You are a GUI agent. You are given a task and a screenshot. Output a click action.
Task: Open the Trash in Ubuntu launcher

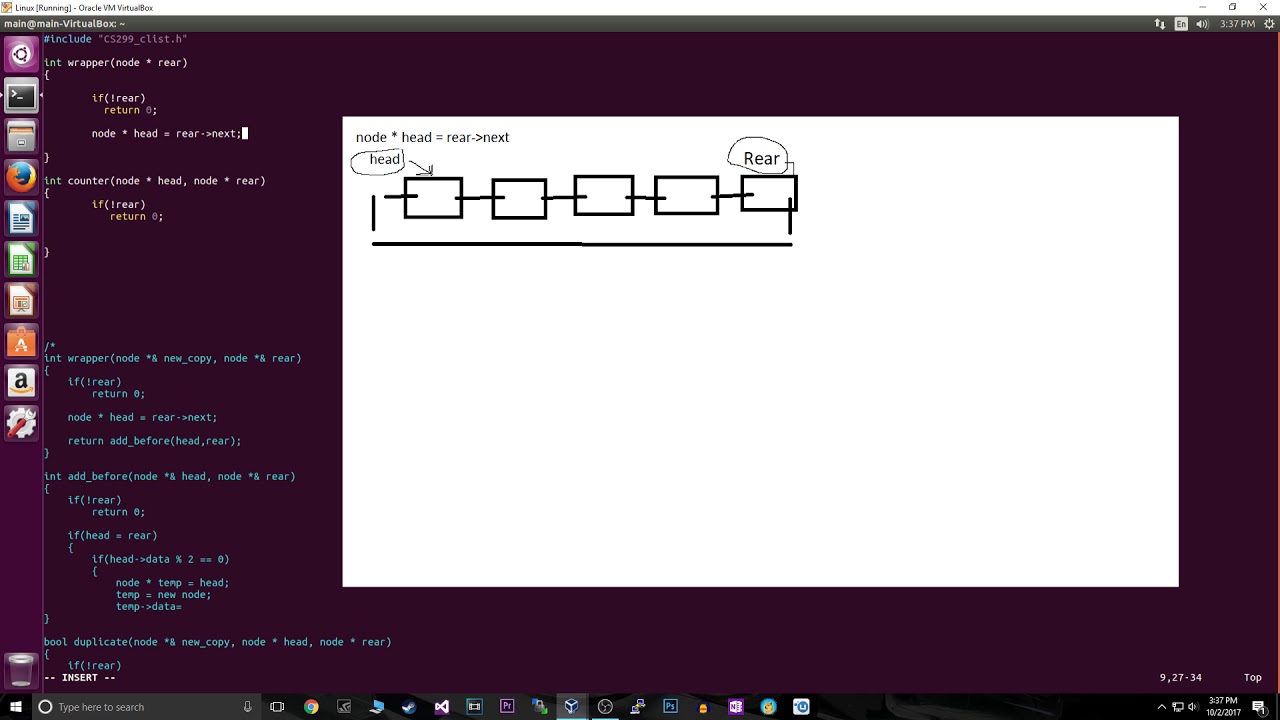[21, 669]
